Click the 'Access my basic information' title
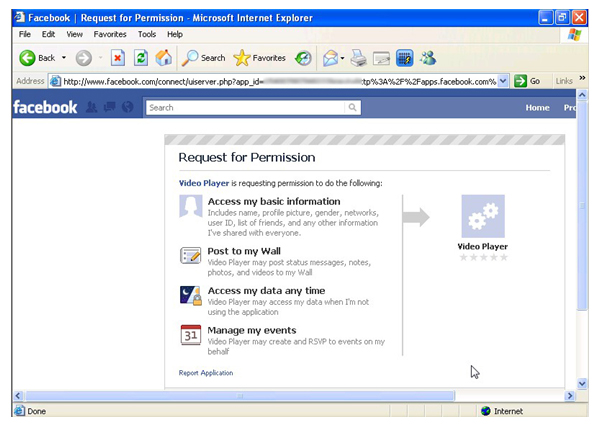The image size is (599, 425). 274,202
